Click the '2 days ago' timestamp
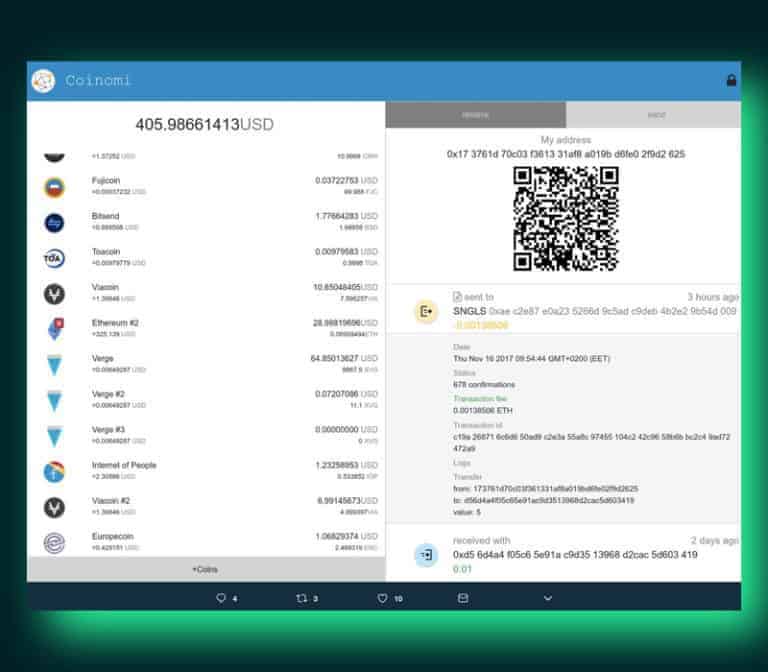This screenshot has width=768, height=672. [715, 540]
